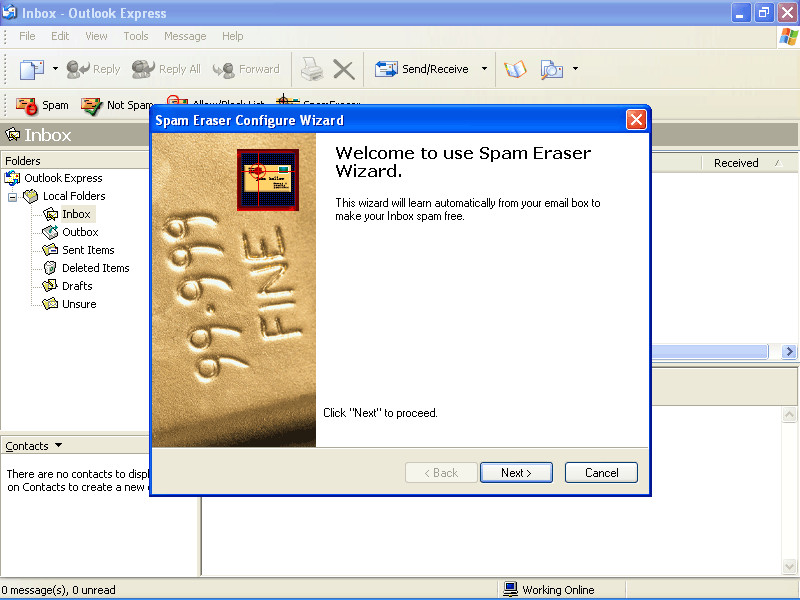This screenshot has width=800, height=600.
Task: Expand the Find dropdown arrow
Action: point(575,68)
